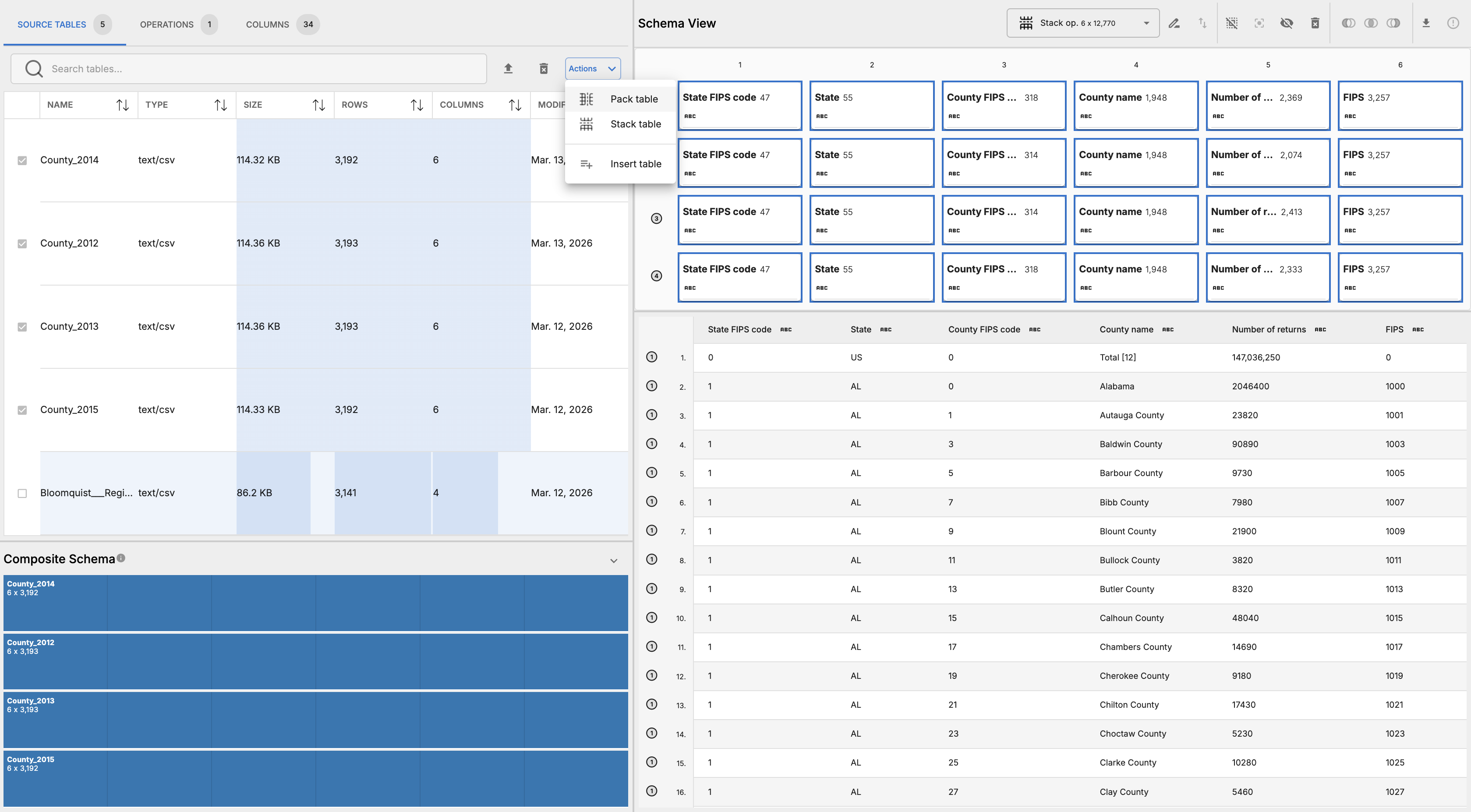
Task: Click the deselect-all icon in Schema toolbar
Action: [x=1232, y=23]
